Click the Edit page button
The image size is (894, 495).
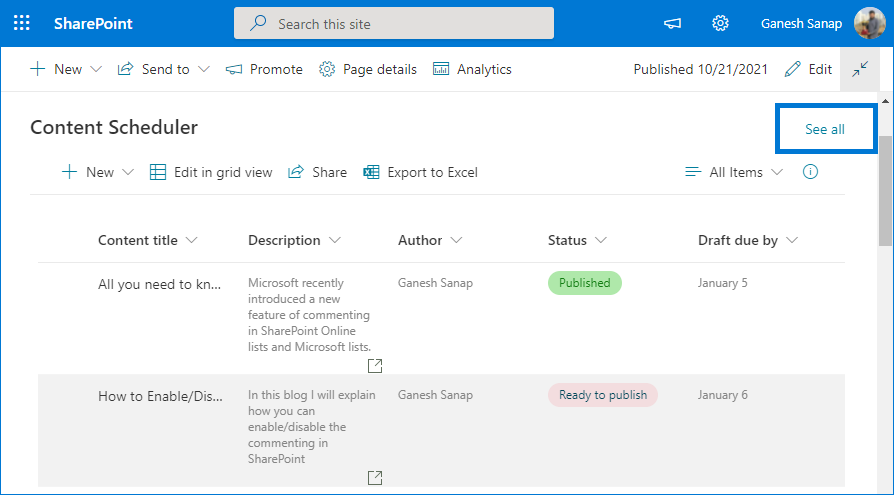[x=808, y=69]
